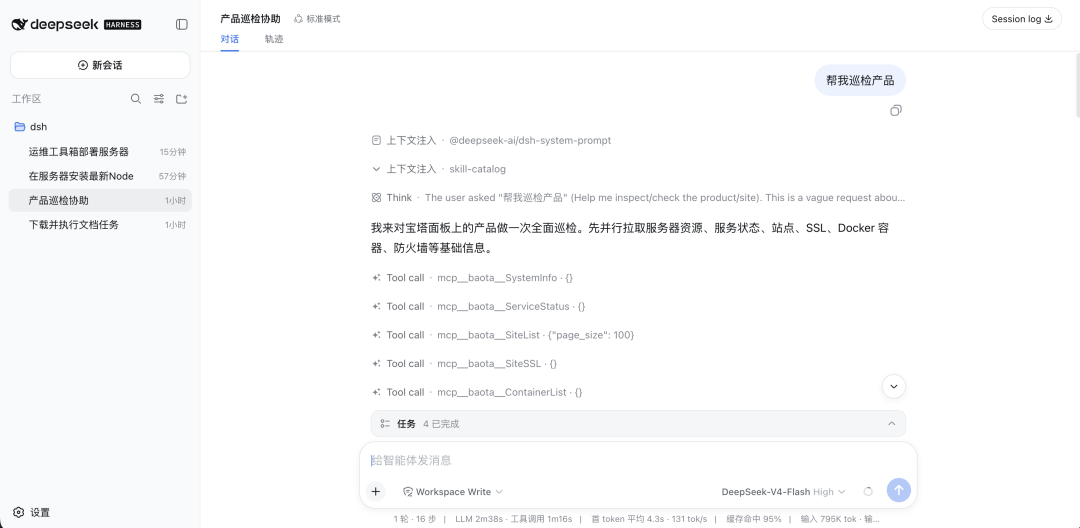Open 设置 at the sidebar bottom

point(32,512)
